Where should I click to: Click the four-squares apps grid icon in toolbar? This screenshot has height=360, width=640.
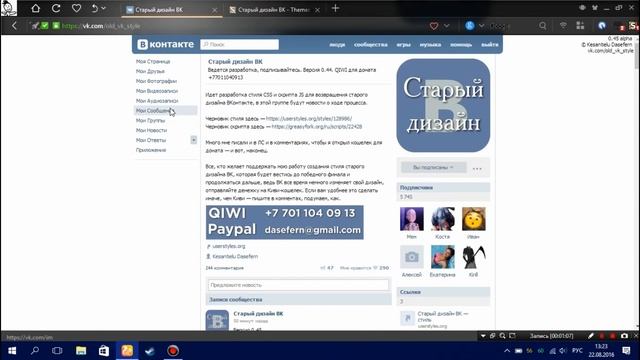pos(580,26)
